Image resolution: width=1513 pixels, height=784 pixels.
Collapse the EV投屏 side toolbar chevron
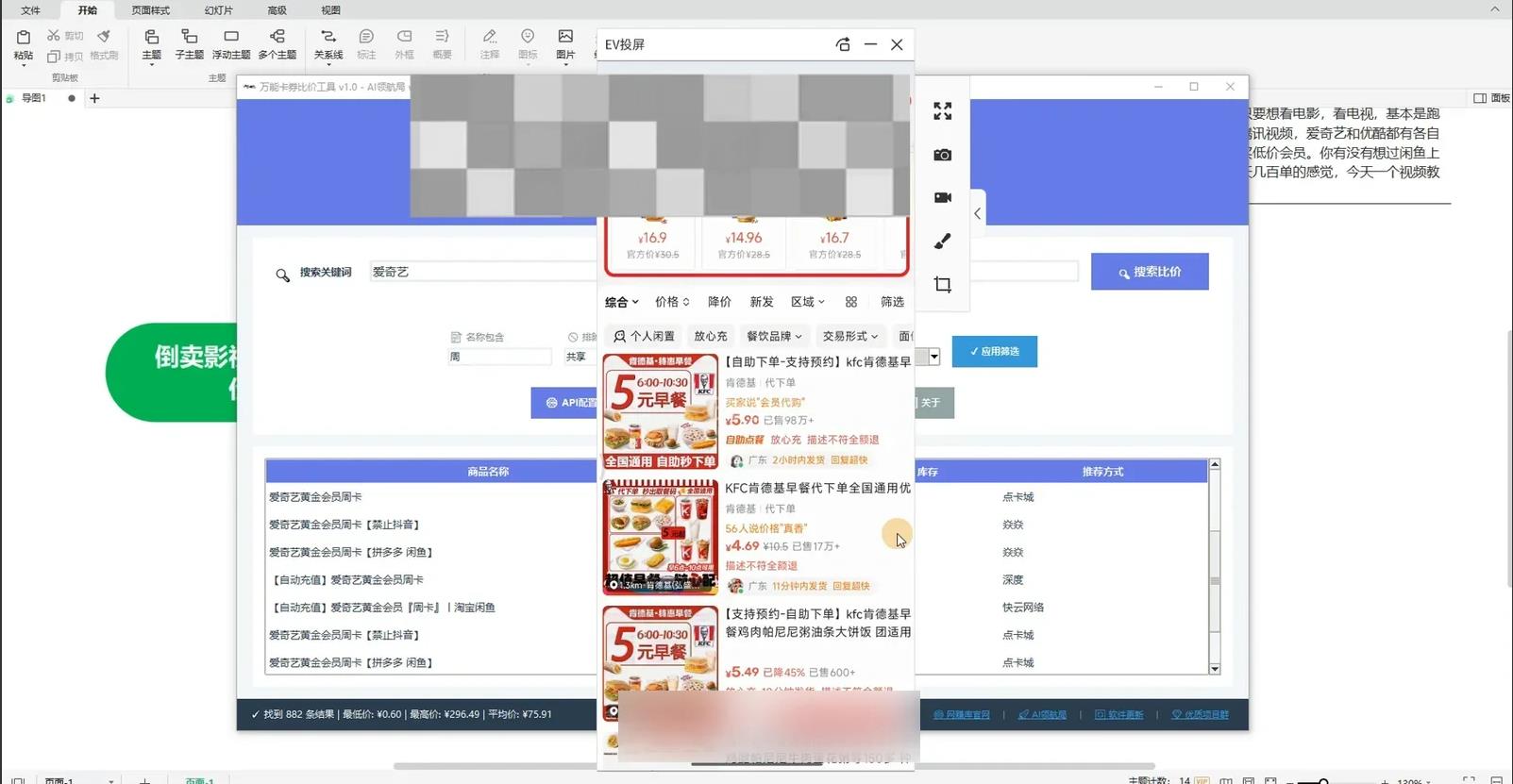(977, 213)
